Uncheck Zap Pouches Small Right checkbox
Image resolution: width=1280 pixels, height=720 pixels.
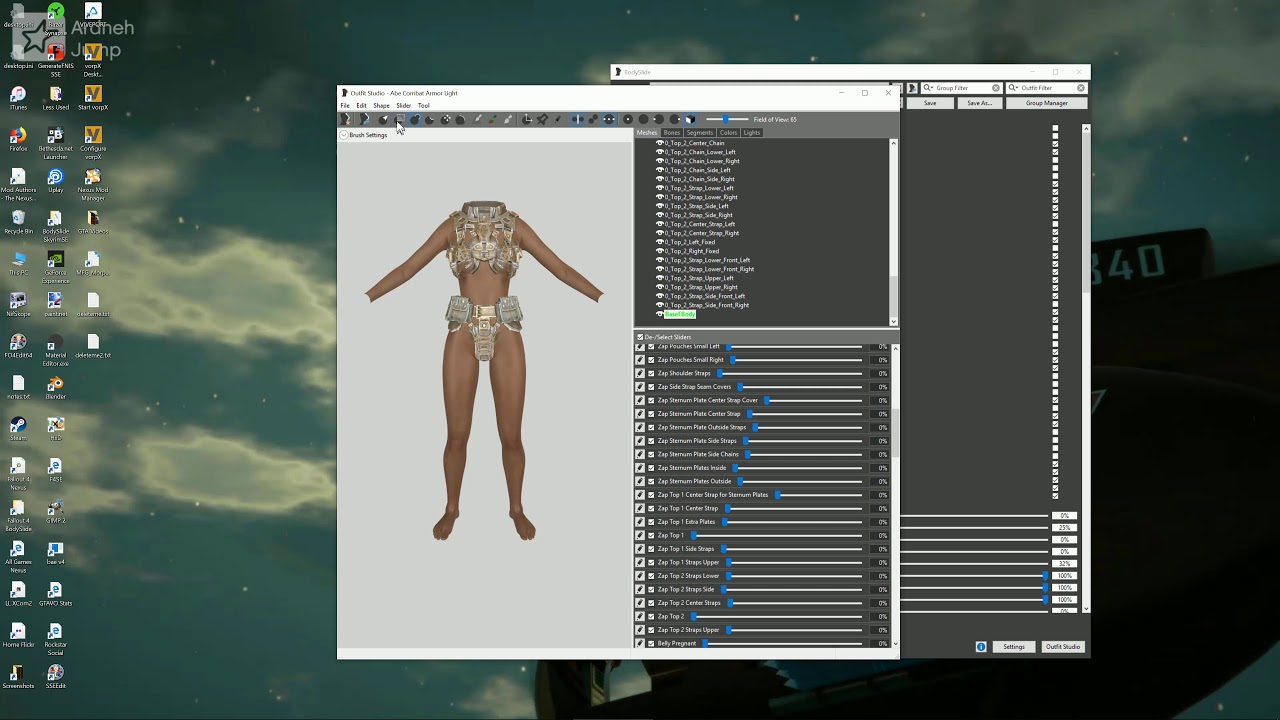click(651, 360)
